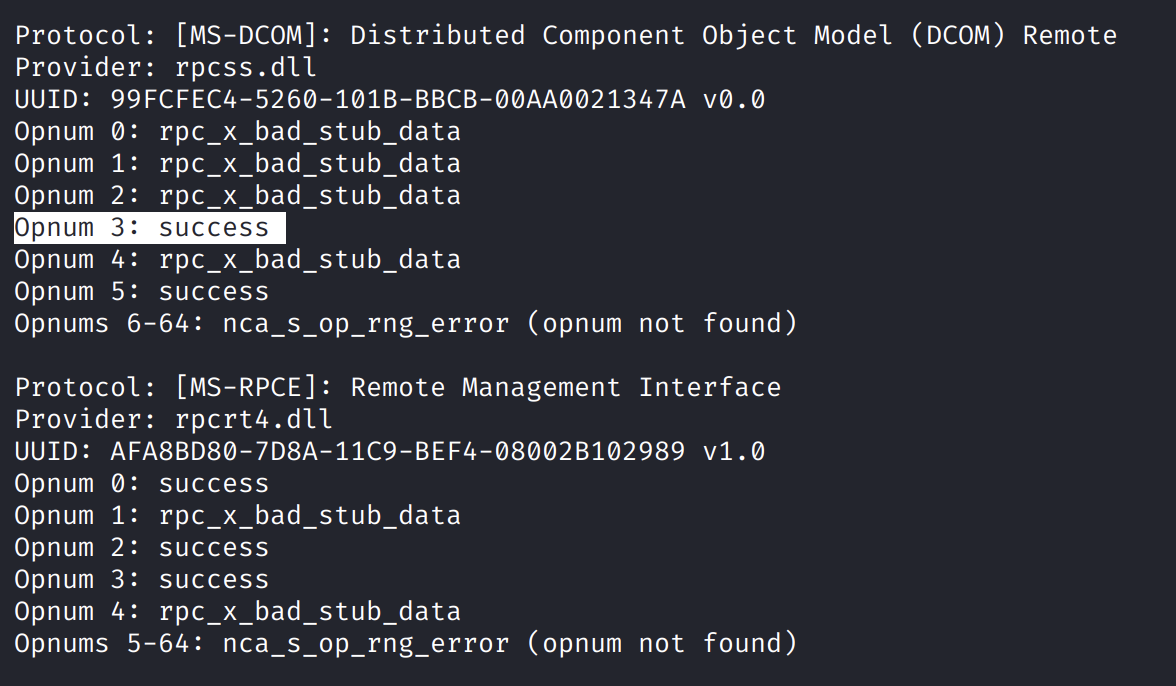Click the "Opnum 2: success" line
Screen dimensions: 1176x686
pos(142,548)
